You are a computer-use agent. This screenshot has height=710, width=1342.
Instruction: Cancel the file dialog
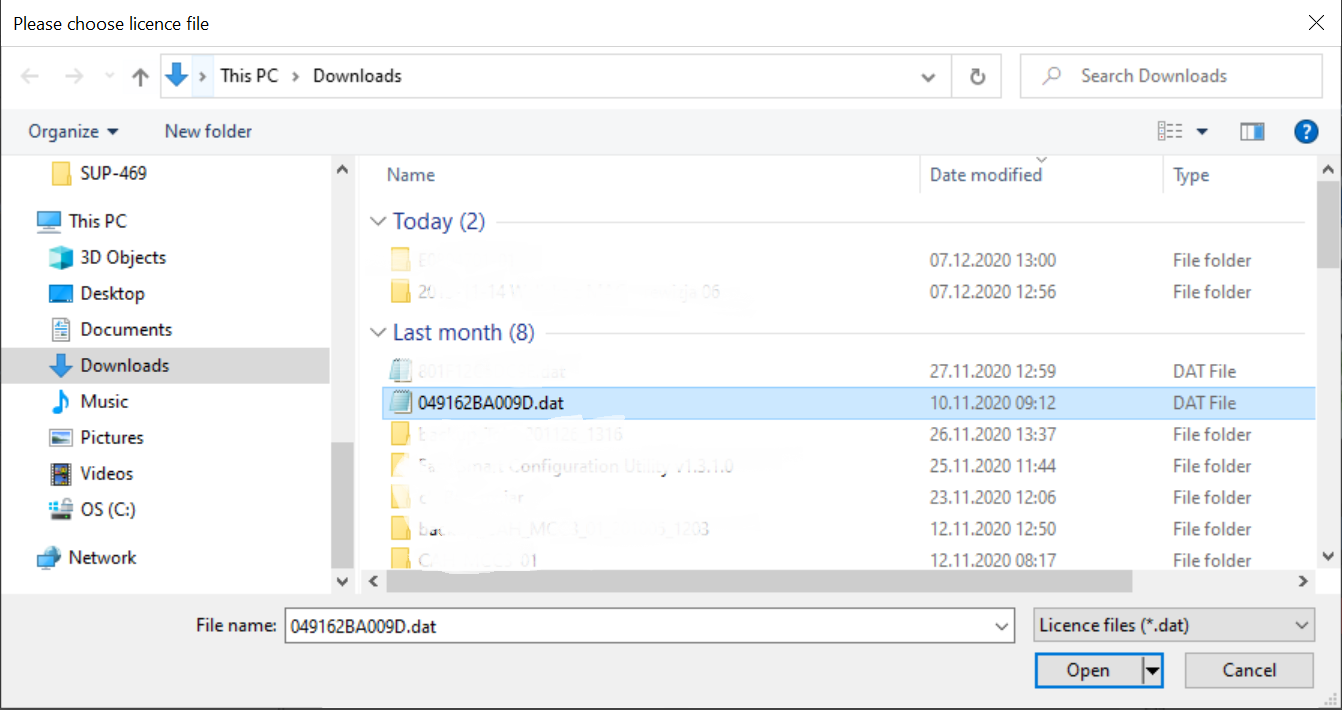(x=1248, y=670)
